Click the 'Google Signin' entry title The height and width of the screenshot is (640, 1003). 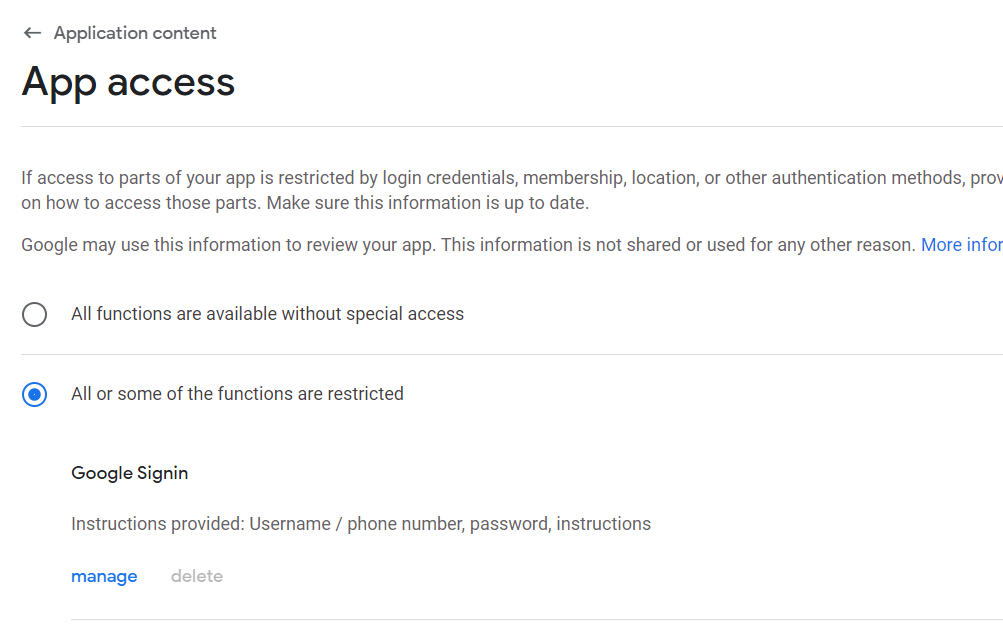130,473
